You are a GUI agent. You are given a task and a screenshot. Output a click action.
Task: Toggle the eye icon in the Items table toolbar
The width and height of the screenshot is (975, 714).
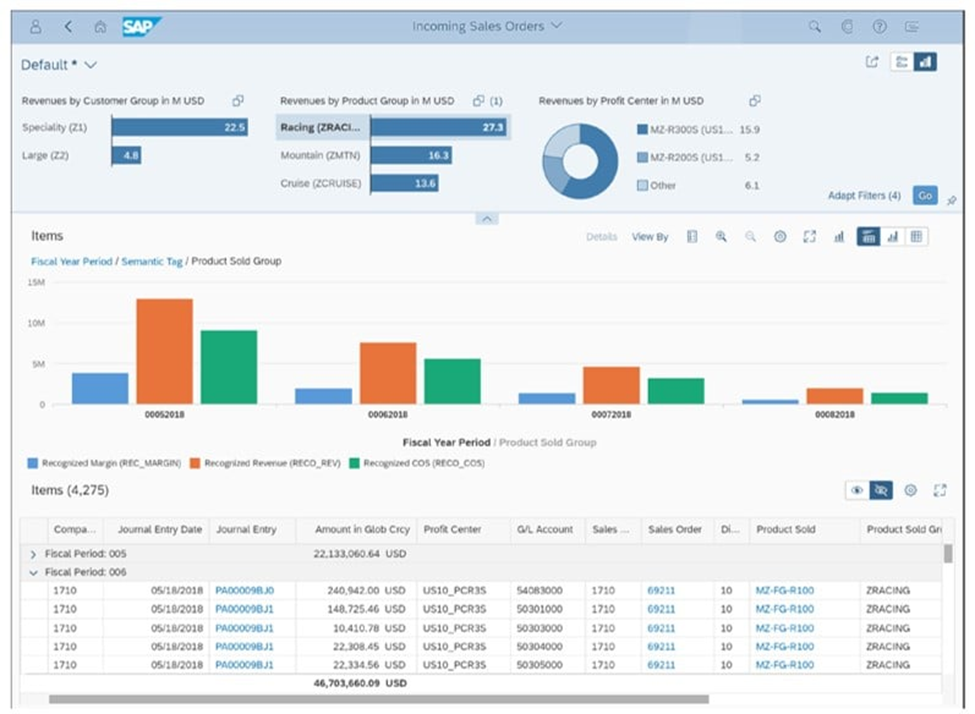pyautogui.click(x=857, y=490)
